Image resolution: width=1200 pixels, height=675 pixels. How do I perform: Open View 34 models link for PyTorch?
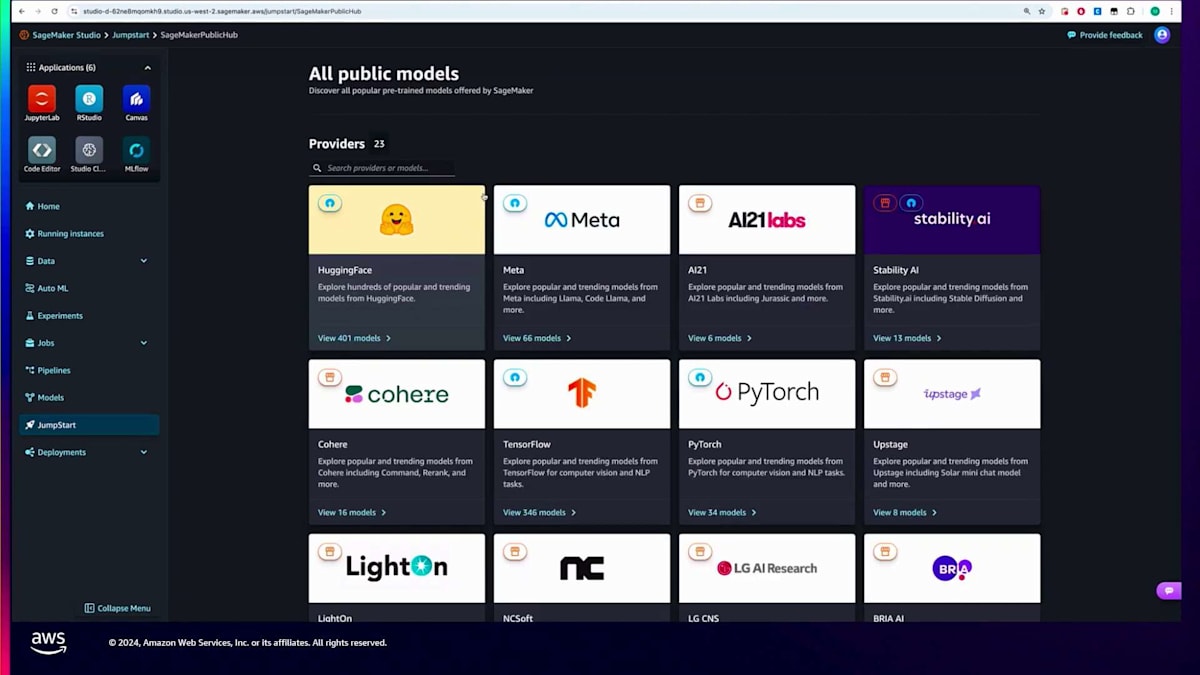[722, 512]
